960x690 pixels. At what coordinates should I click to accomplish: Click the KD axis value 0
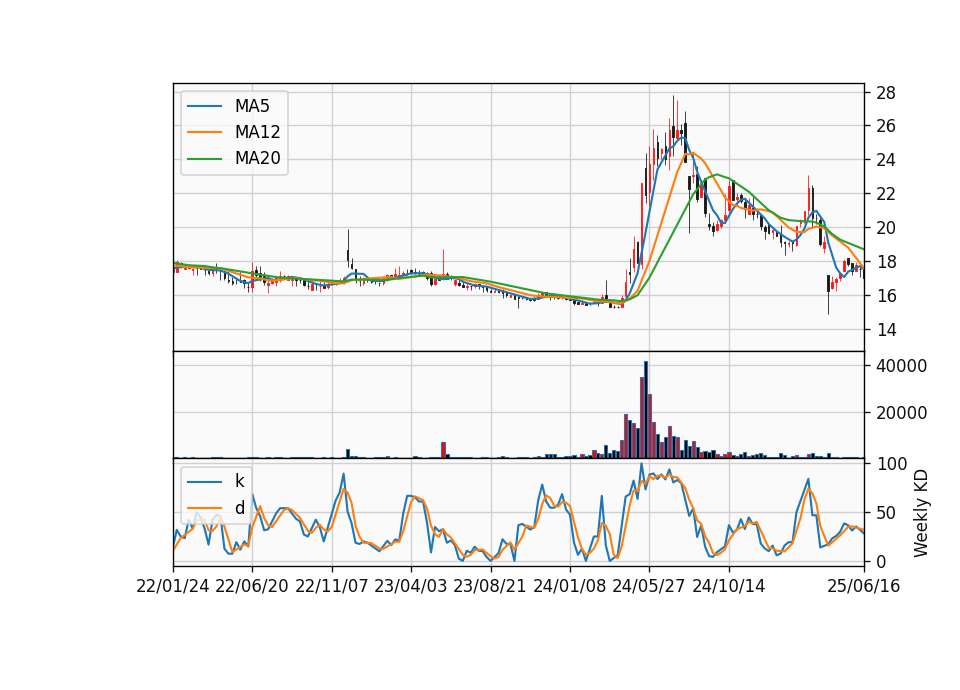pyautogui.click(x=882, y=561)
